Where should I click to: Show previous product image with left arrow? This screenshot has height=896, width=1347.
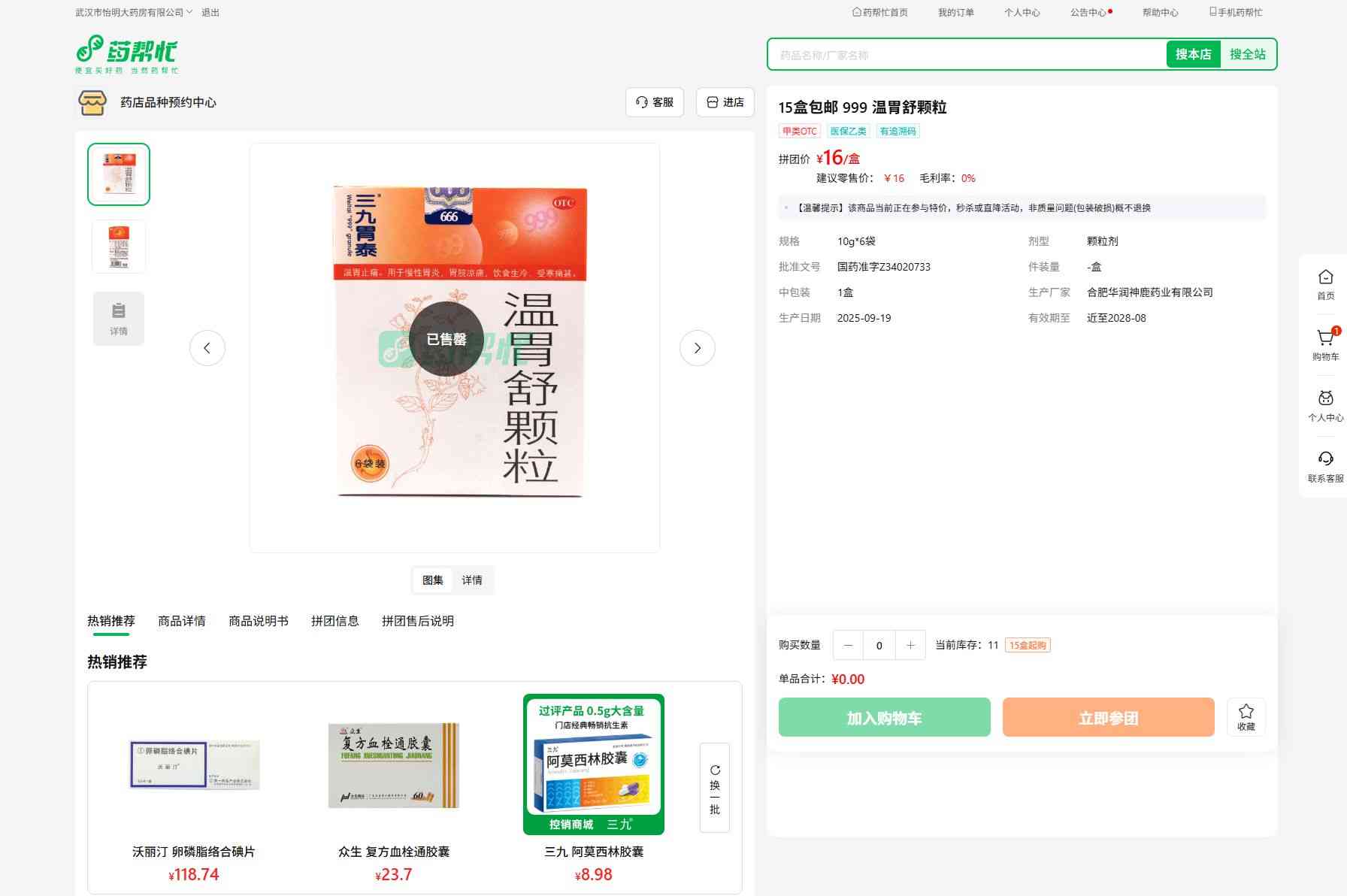click(x=207, y=348)
